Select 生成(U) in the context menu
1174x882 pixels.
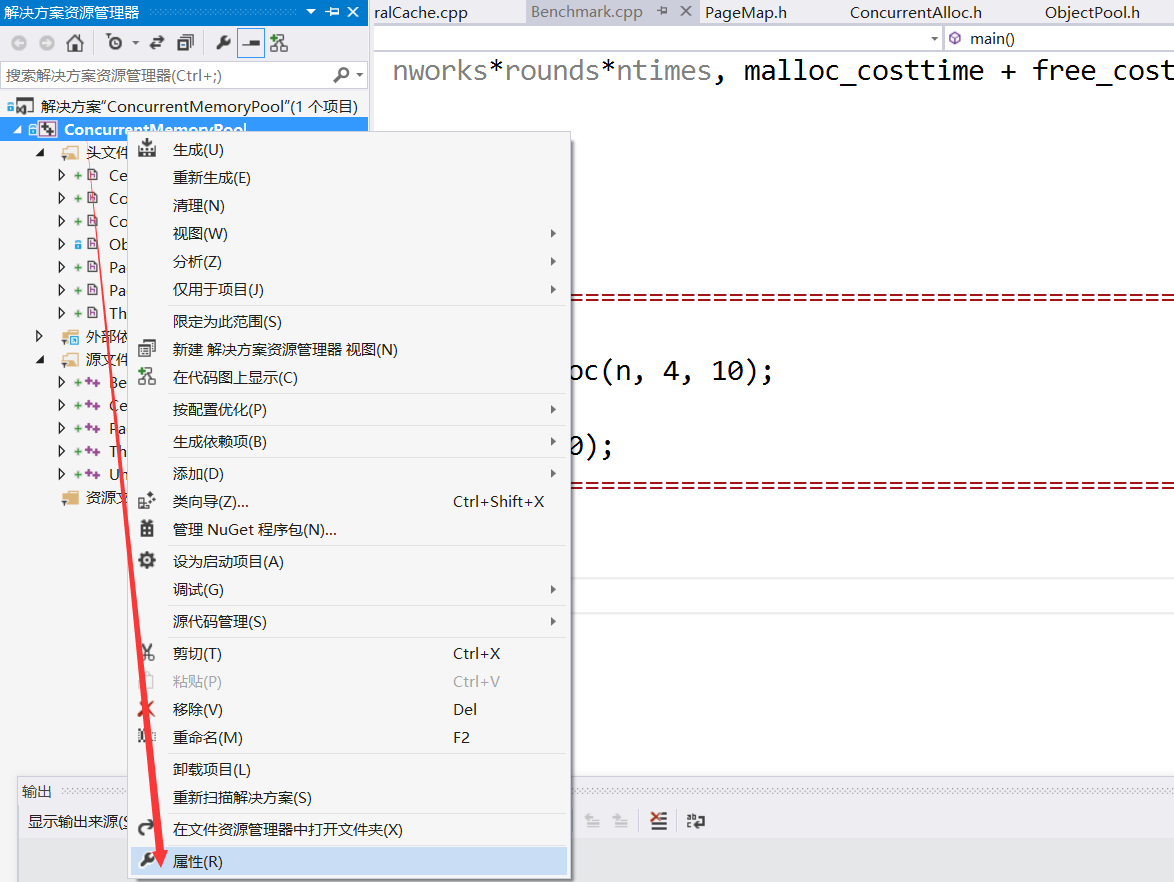pos(349,150)
